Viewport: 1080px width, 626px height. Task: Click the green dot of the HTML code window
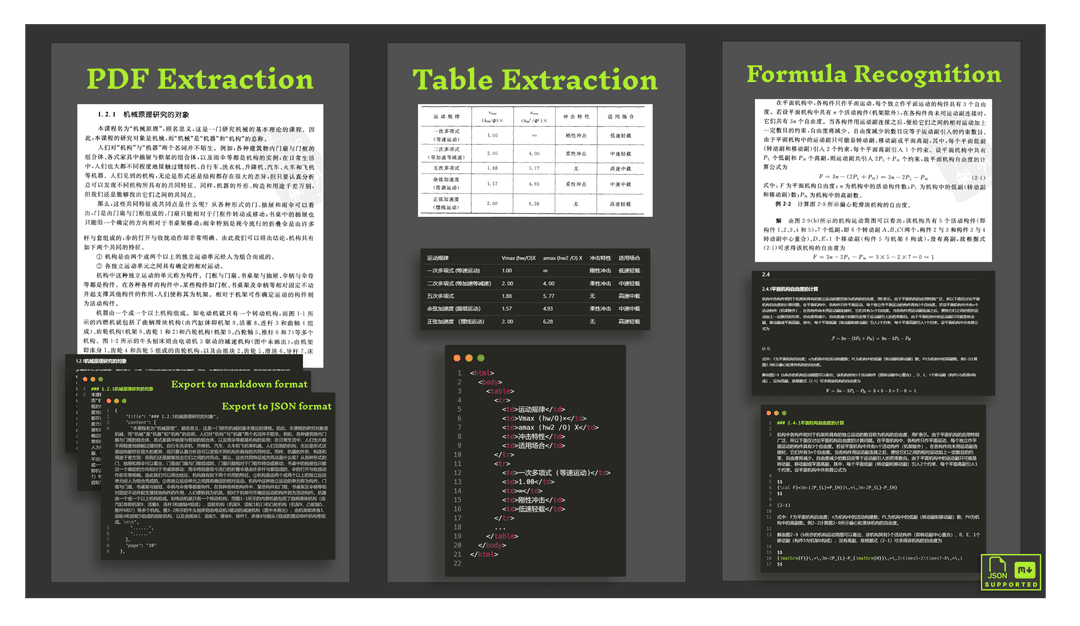[481, 358]
